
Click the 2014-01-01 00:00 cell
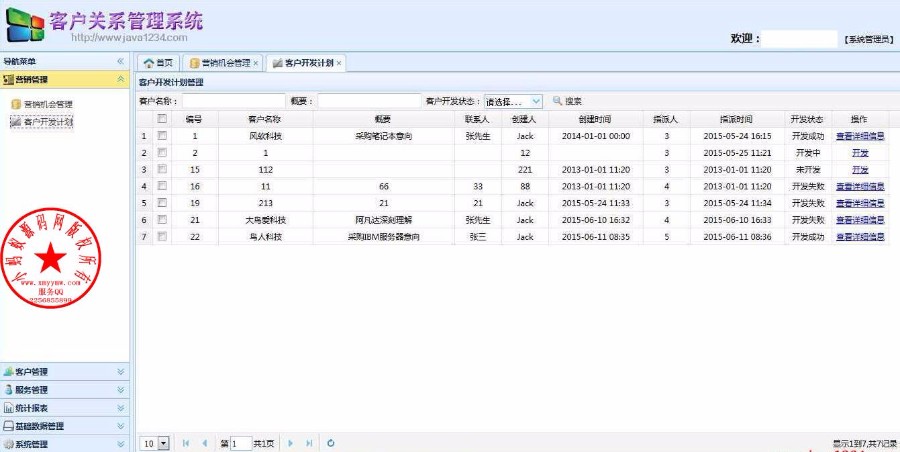pyautogui.click(x=595, y=136)
